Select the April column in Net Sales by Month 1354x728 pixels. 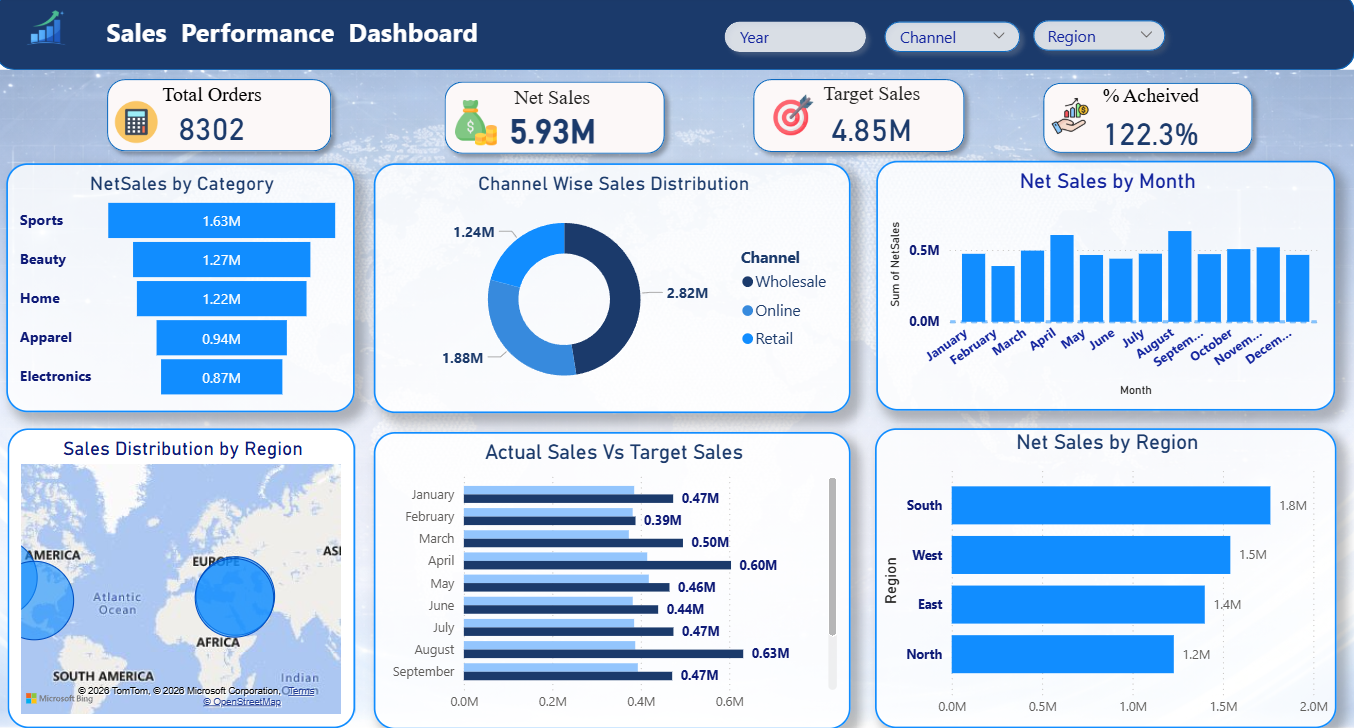[1062, 278]
